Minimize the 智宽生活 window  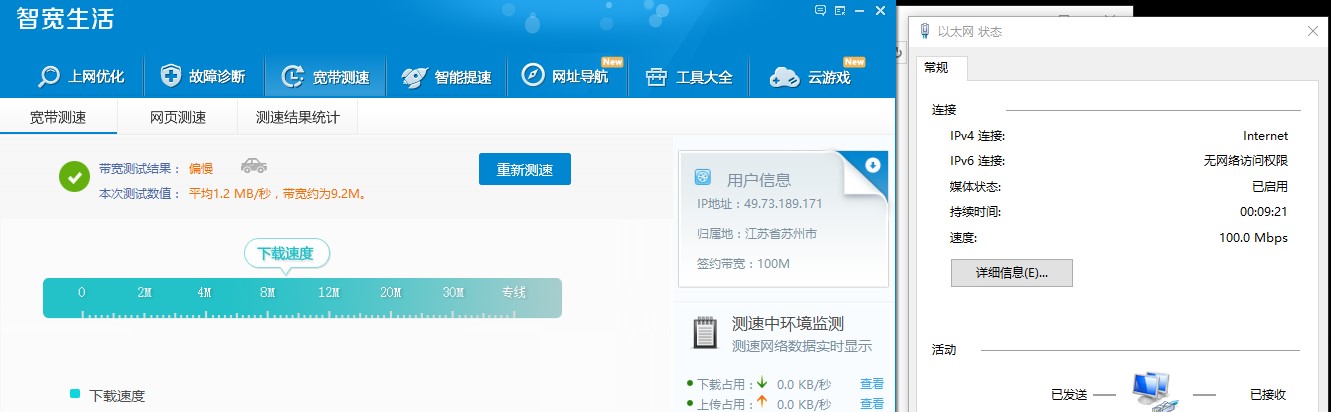click(860, 10)
